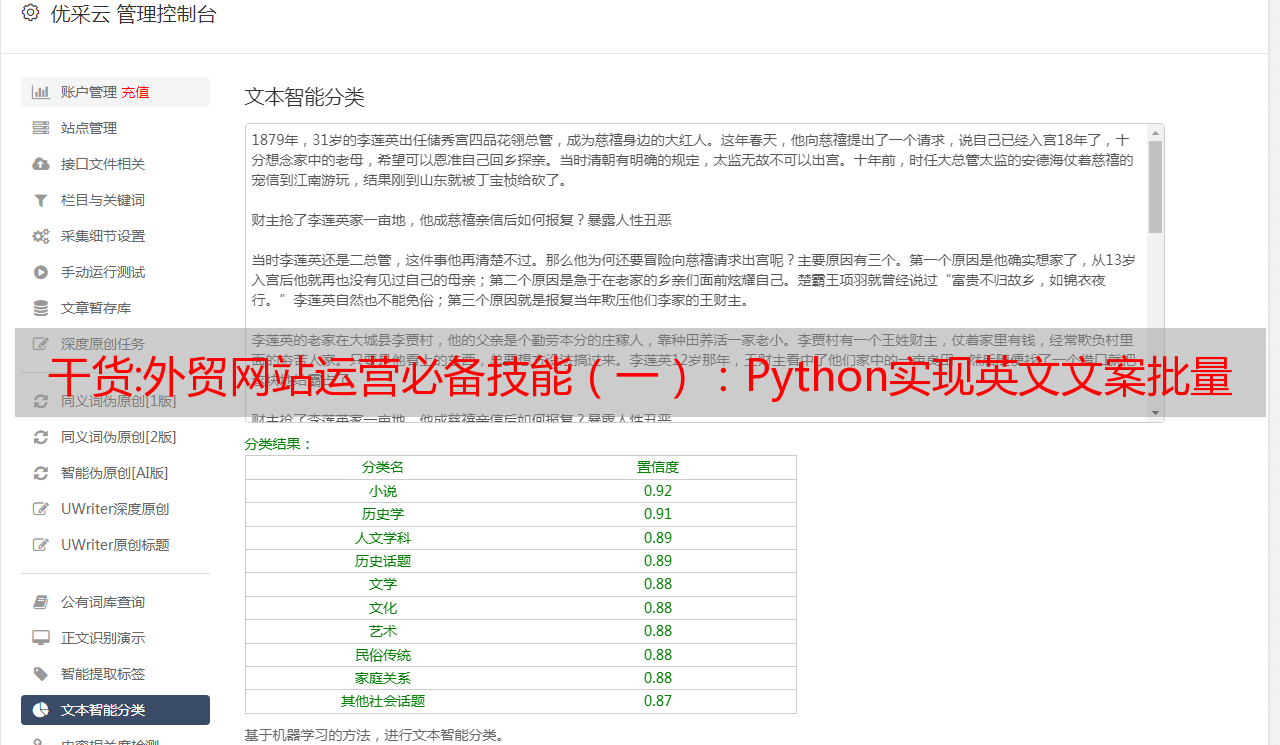Open UWriter原创标题 in the sidebar
Screen dimensions: 1280x745
115,545
